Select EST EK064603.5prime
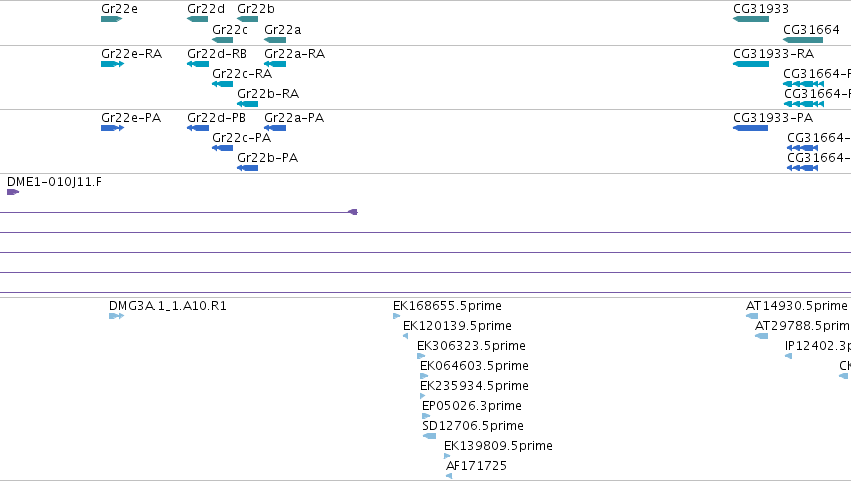Screen dimensions: 851x481 pos(474,366)
